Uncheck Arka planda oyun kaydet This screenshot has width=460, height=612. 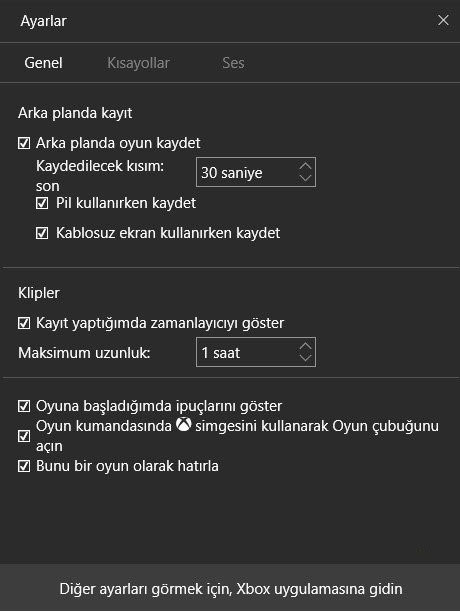(24, 143)
